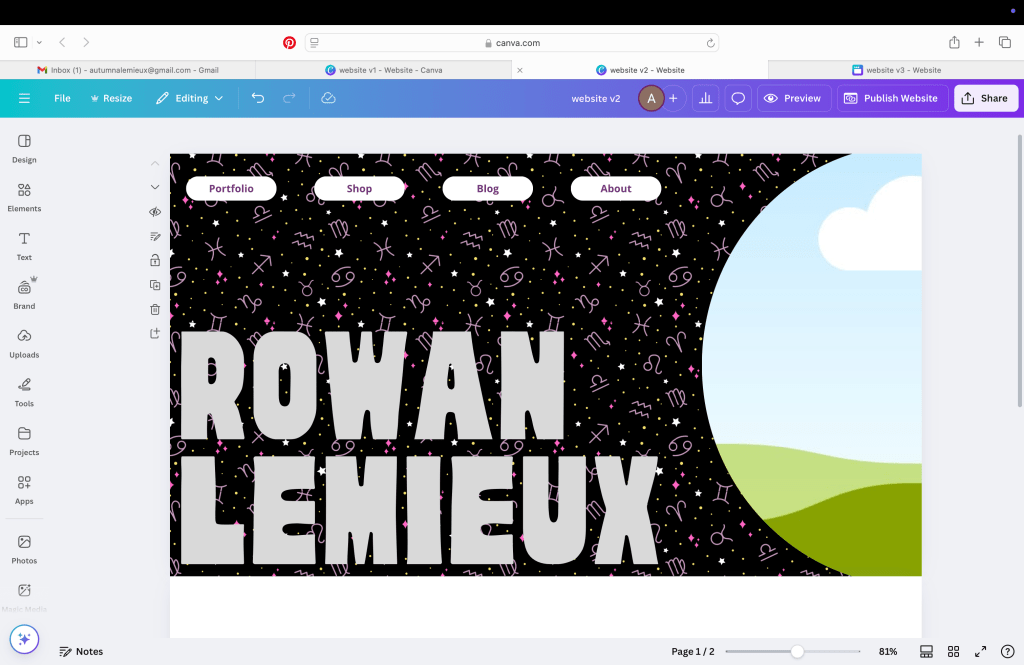1024x665 pixels.
Task: Open Safari sidebar dropdown chevron
Action: (x=39, y=43)
